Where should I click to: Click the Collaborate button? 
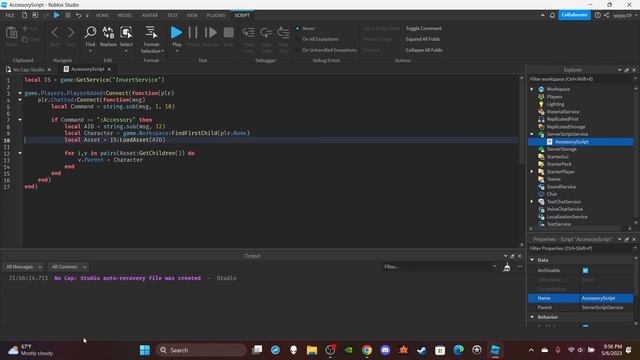click(x=574, y=15)
